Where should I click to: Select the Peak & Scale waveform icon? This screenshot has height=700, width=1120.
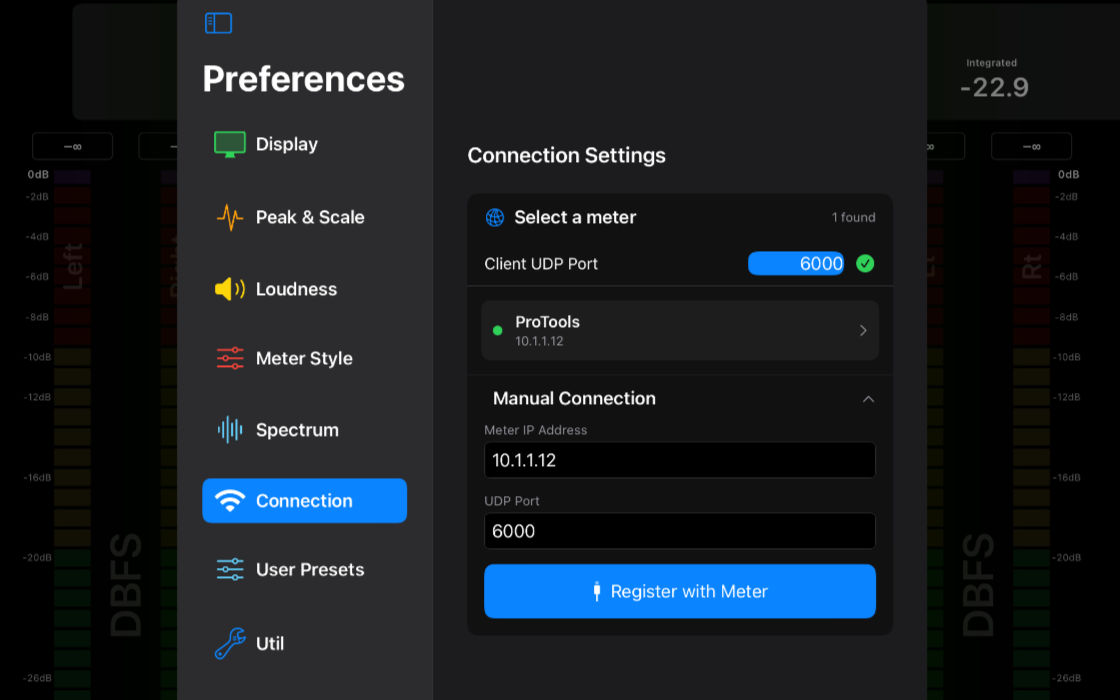click(x=230, y=217)
